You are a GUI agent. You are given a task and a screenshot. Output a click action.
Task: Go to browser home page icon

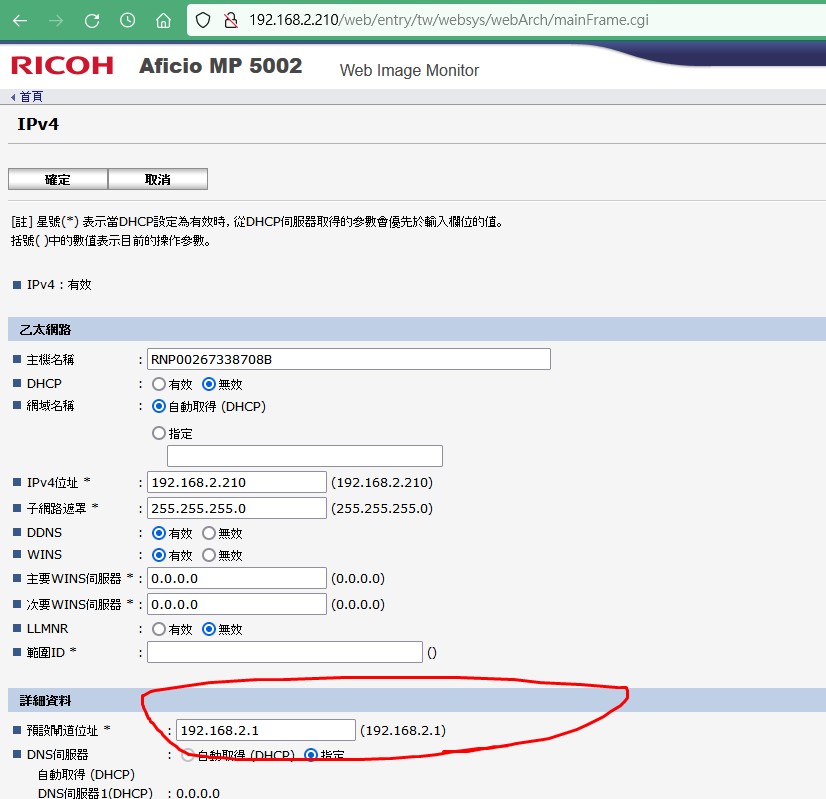coord(164,20)
